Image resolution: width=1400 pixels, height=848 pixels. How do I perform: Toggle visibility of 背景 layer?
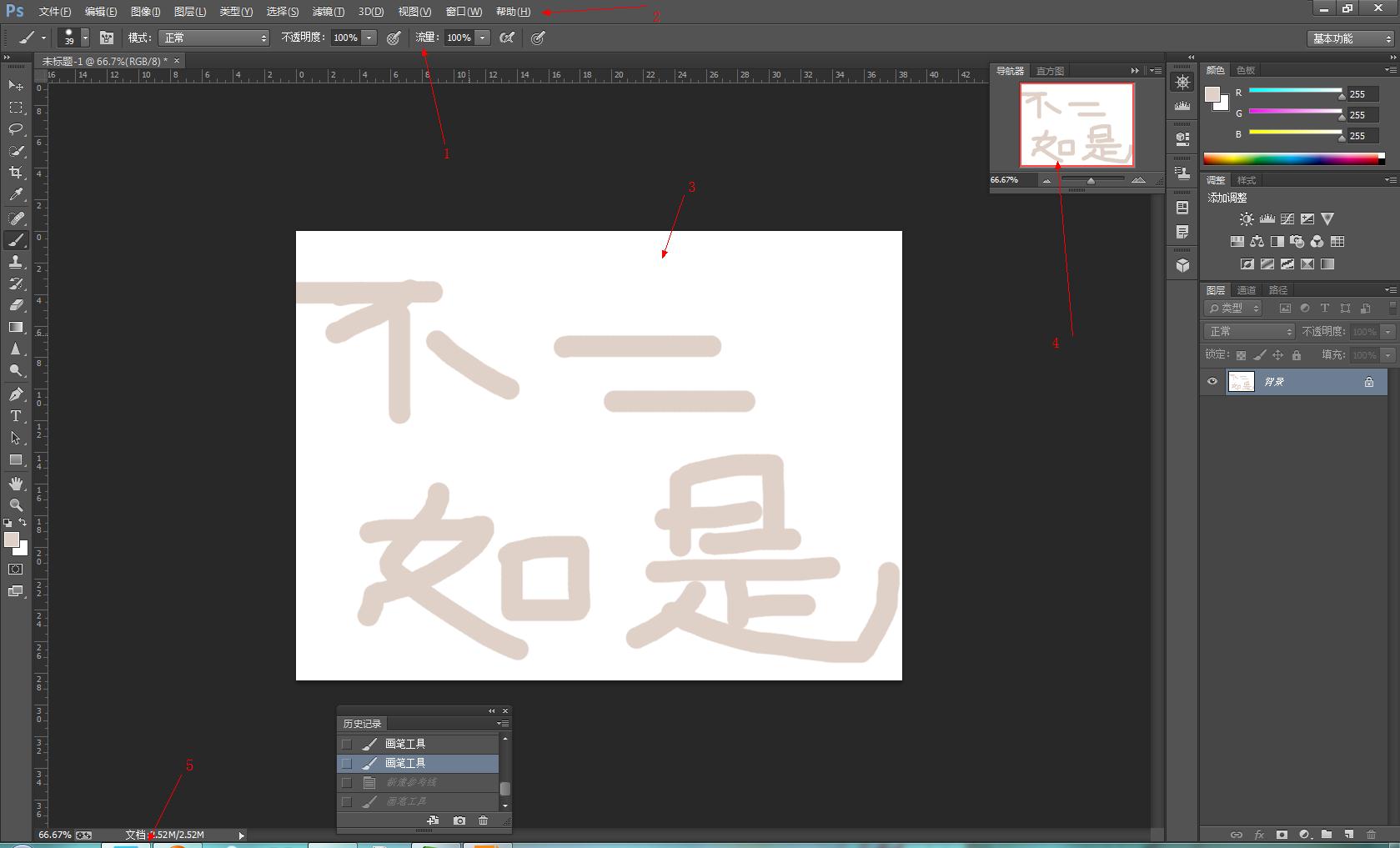[x=1212, y=382]
